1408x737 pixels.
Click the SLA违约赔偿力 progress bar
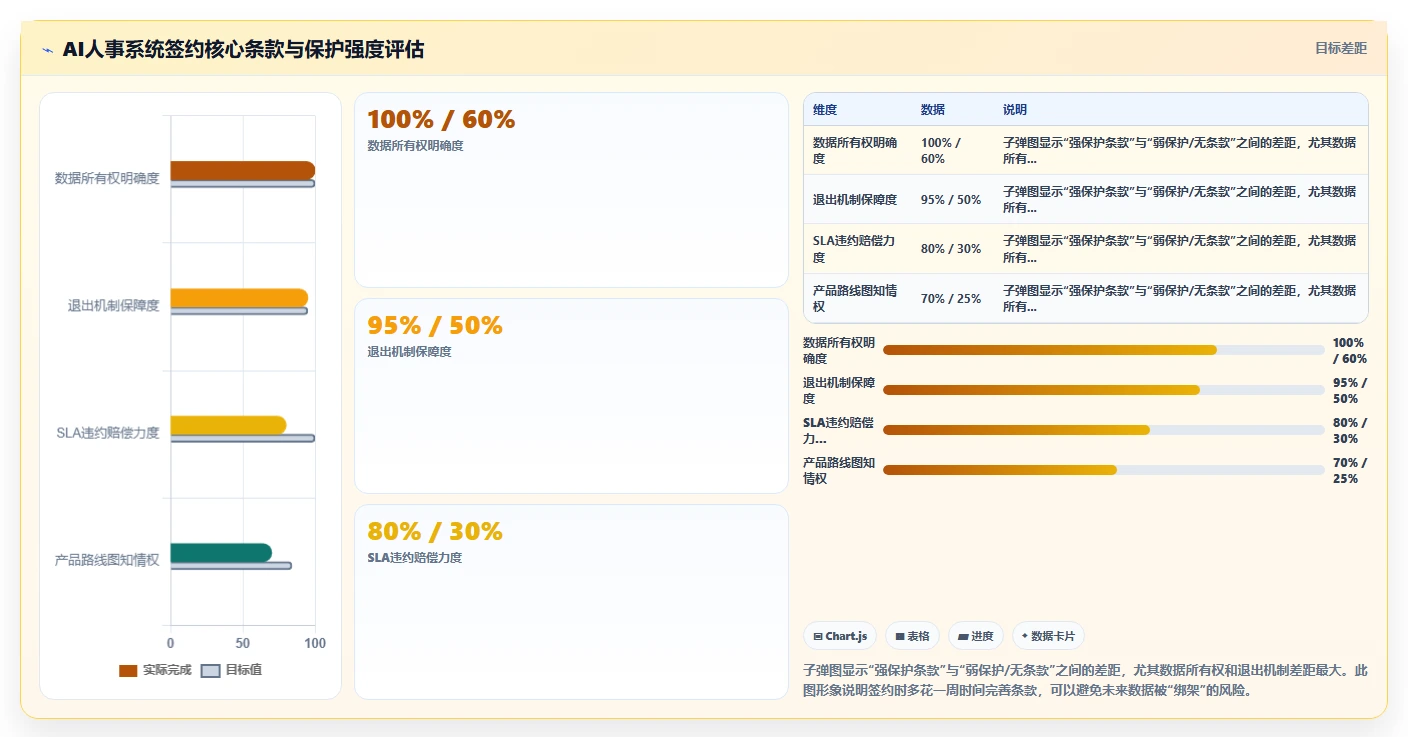(1104, 430)
